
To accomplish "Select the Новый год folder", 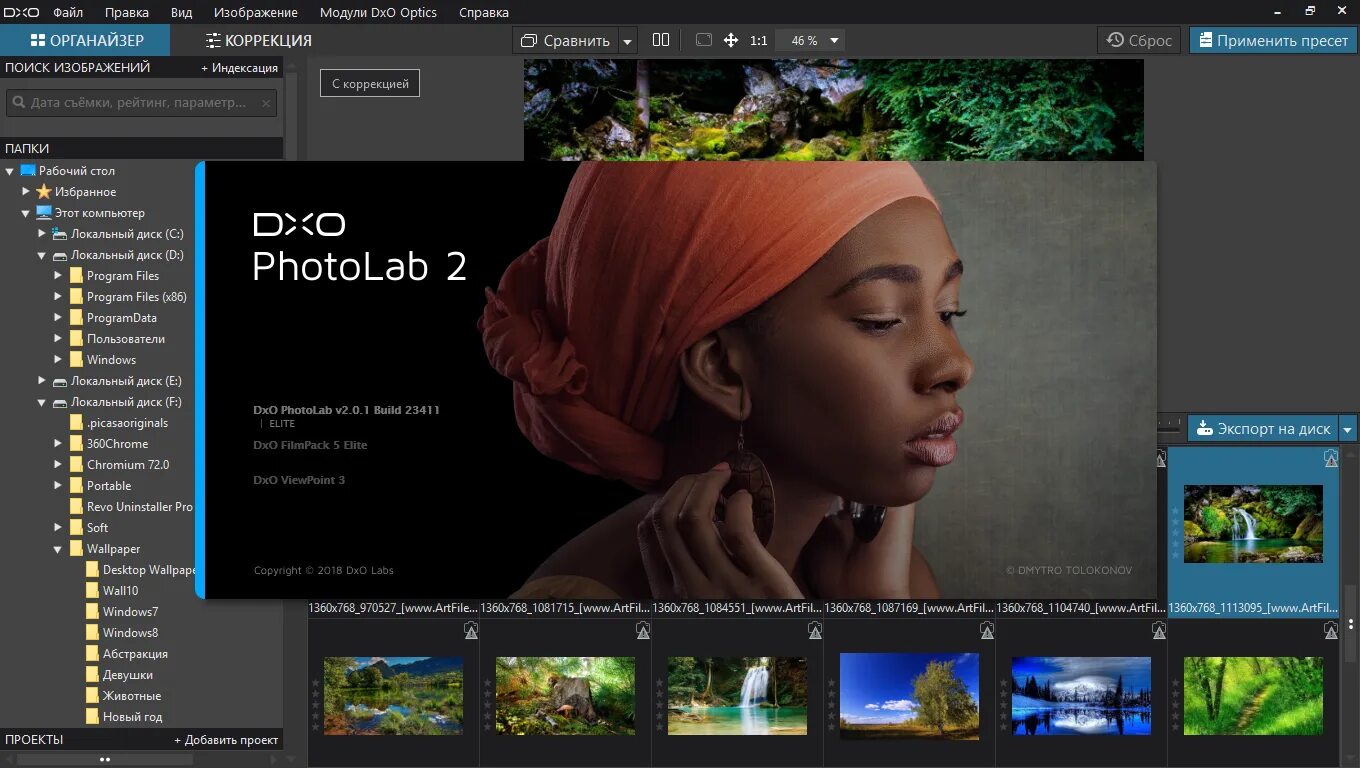I will coord(132,717).
